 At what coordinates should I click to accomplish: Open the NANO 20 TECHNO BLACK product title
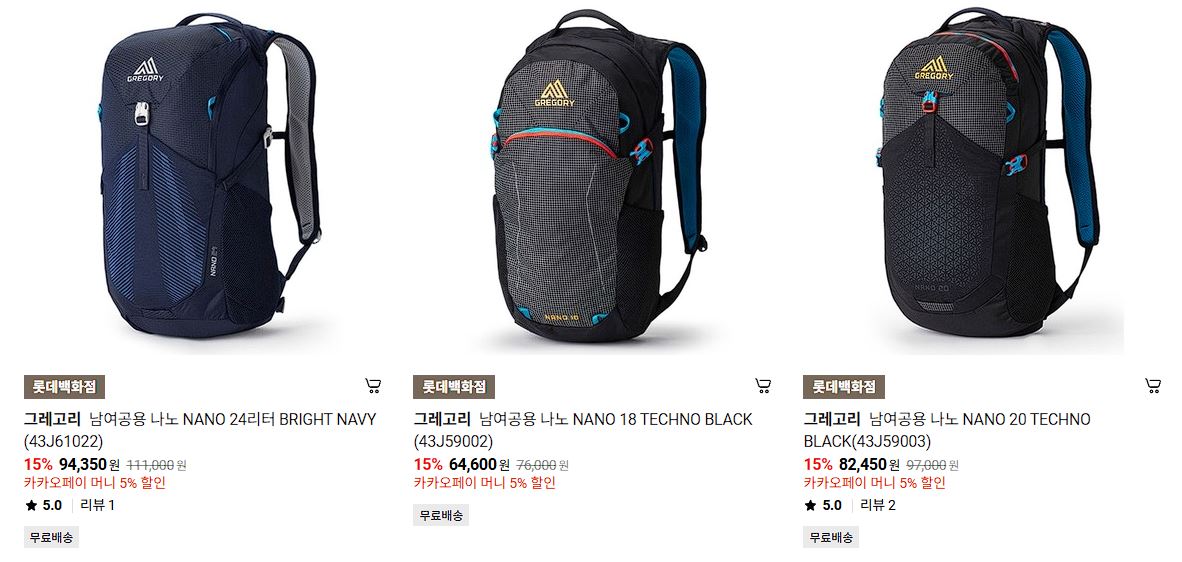point(947,429)
